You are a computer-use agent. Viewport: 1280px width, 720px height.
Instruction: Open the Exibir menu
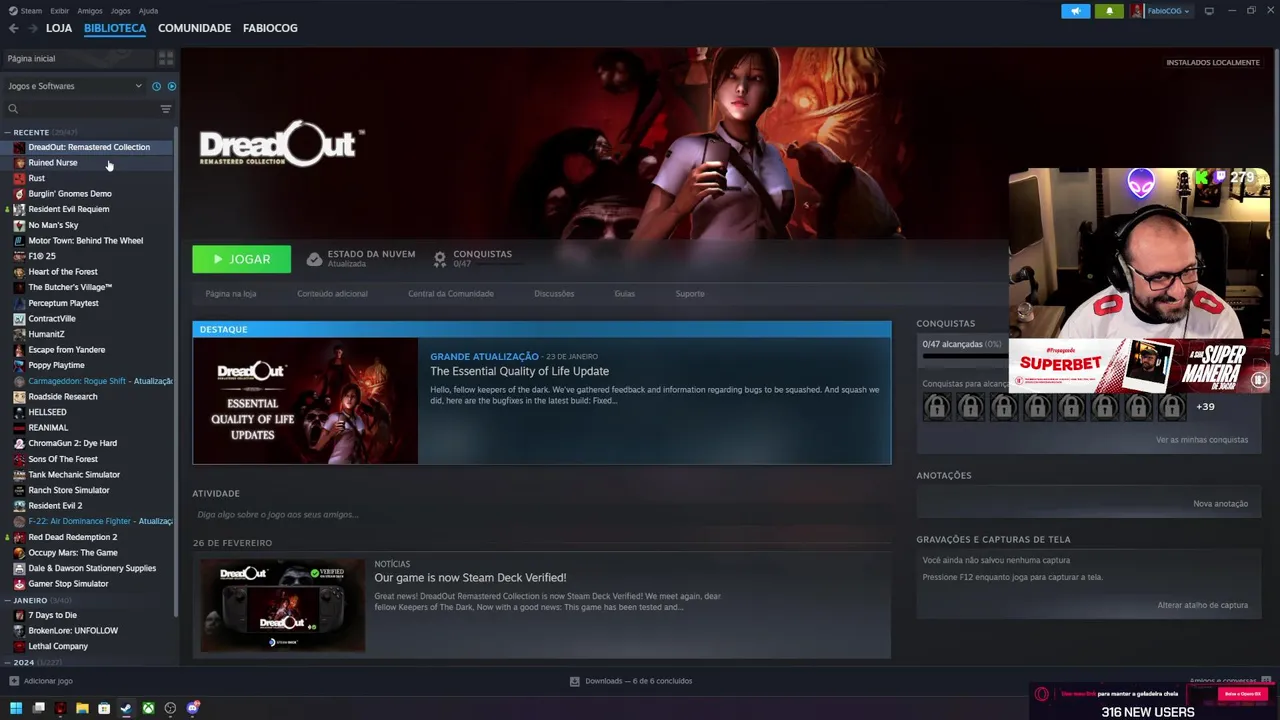click(60, 11)
